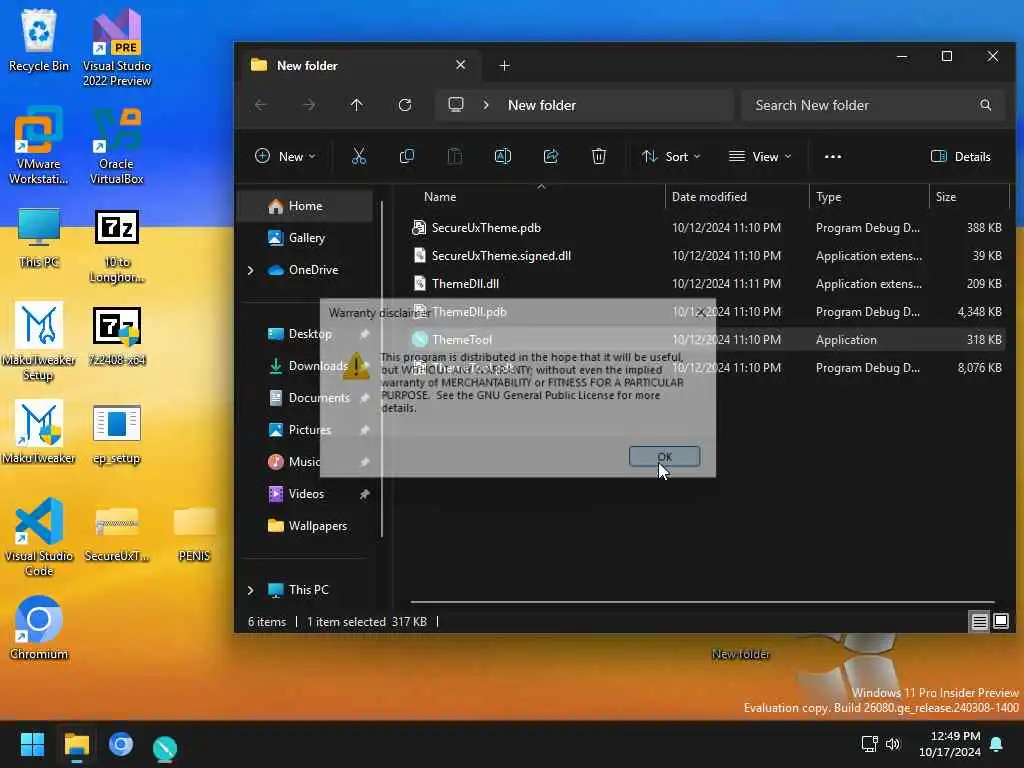The image size is (1024, 768).
Task: Select the 10 to Longhorn 7z desktop icon
Action: pyautogui.click(x=116, y=246)
